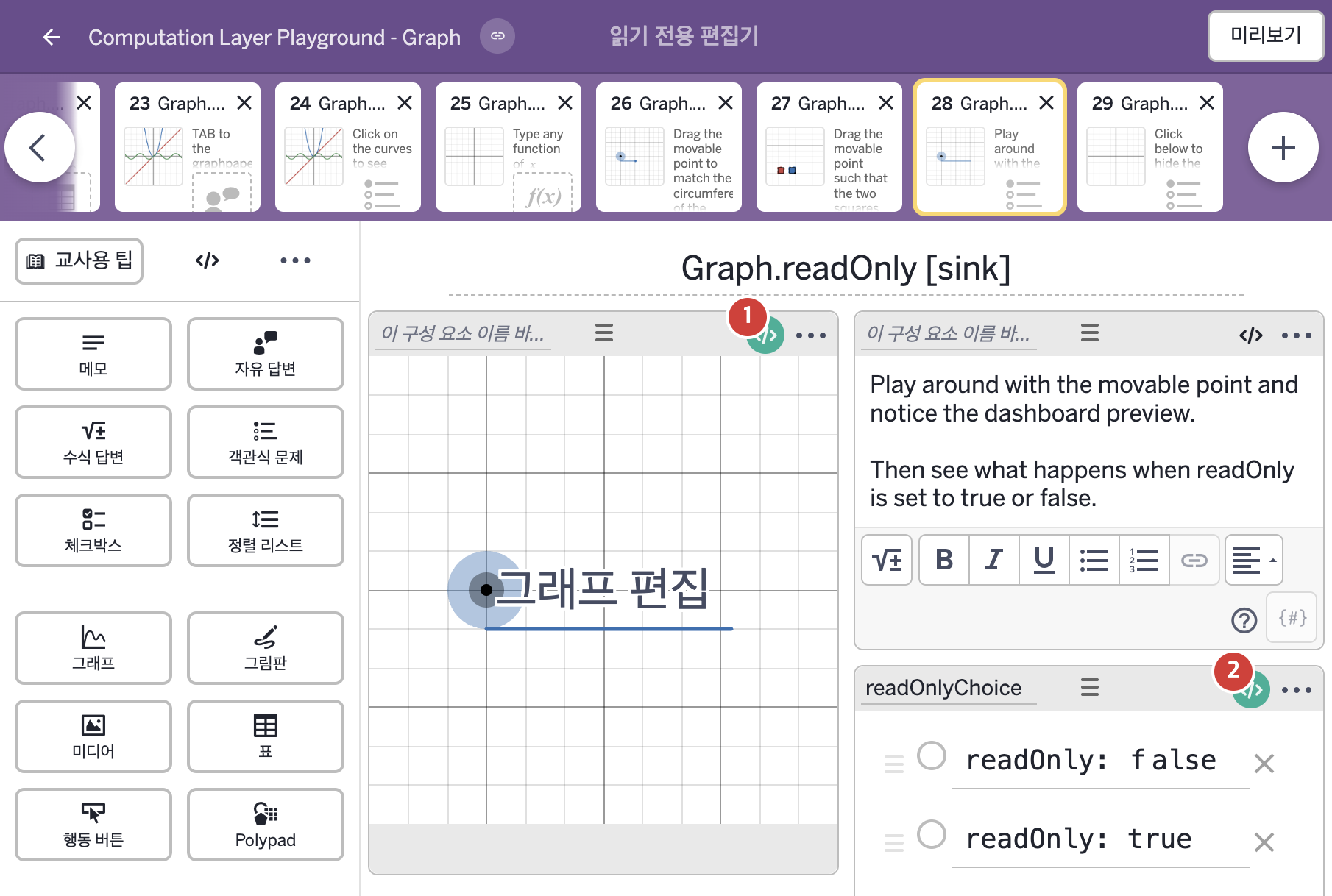Image resolution: width=1332 pixels, height=896 pixels.
Task: Show previous slides with the left chevron
Action: [x=39, y=148]
